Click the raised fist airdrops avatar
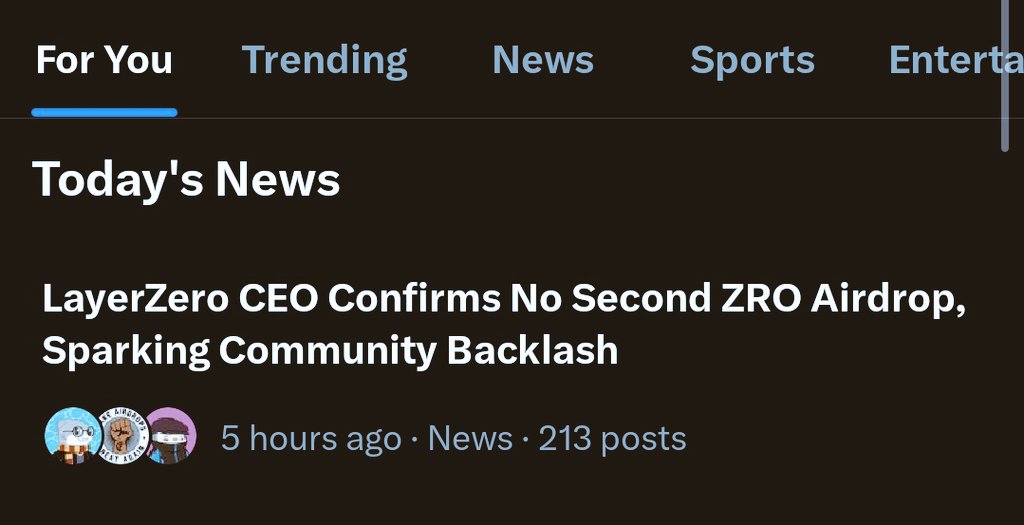 [122, 436]
